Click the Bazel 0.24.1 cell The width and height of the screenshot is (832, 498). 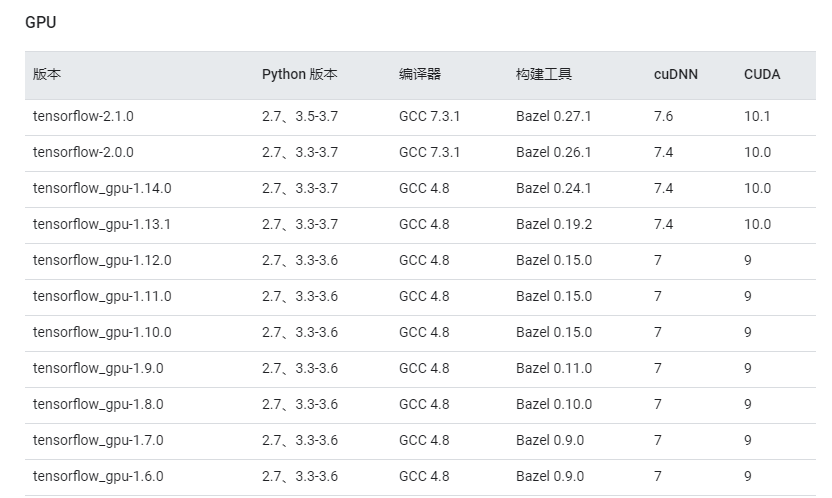(553, 188)
